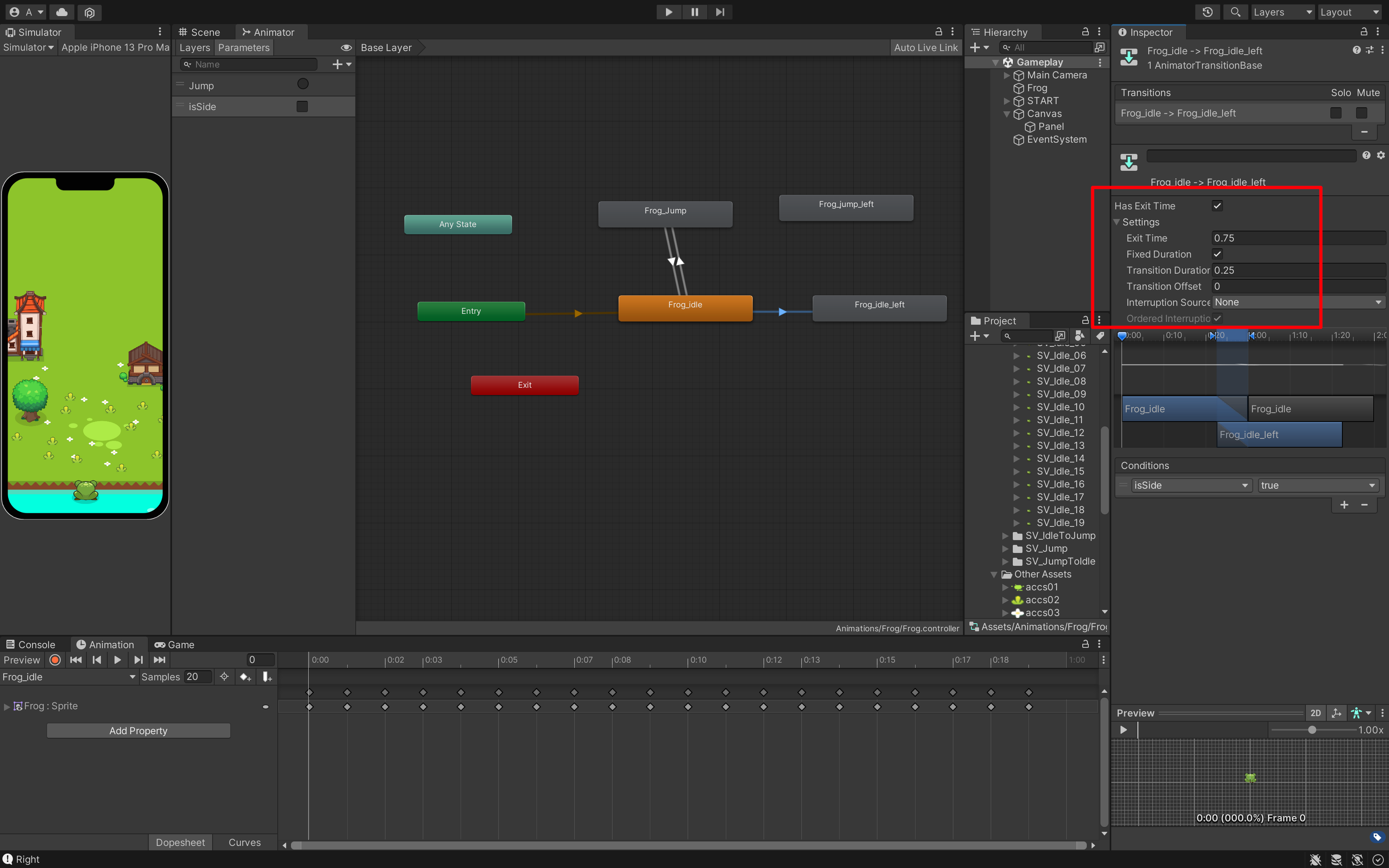Open the cloud services icon
The width and height of the screenshot is (1389, 868).
pyautogui.click(x=62, y=12)
